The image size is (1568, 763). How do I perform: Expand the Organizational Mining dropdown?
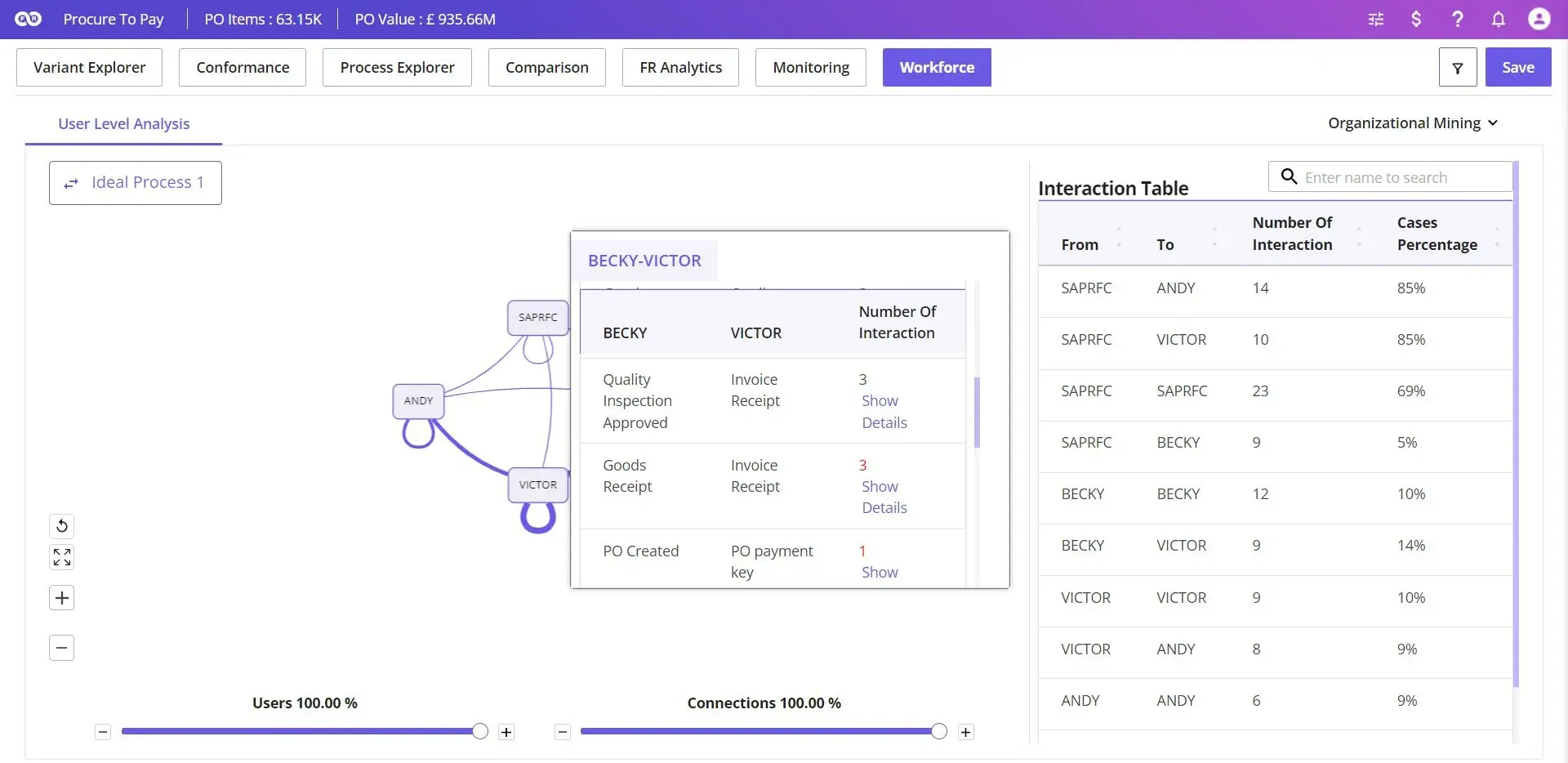pyautogui.click(x=1413, y=123)
